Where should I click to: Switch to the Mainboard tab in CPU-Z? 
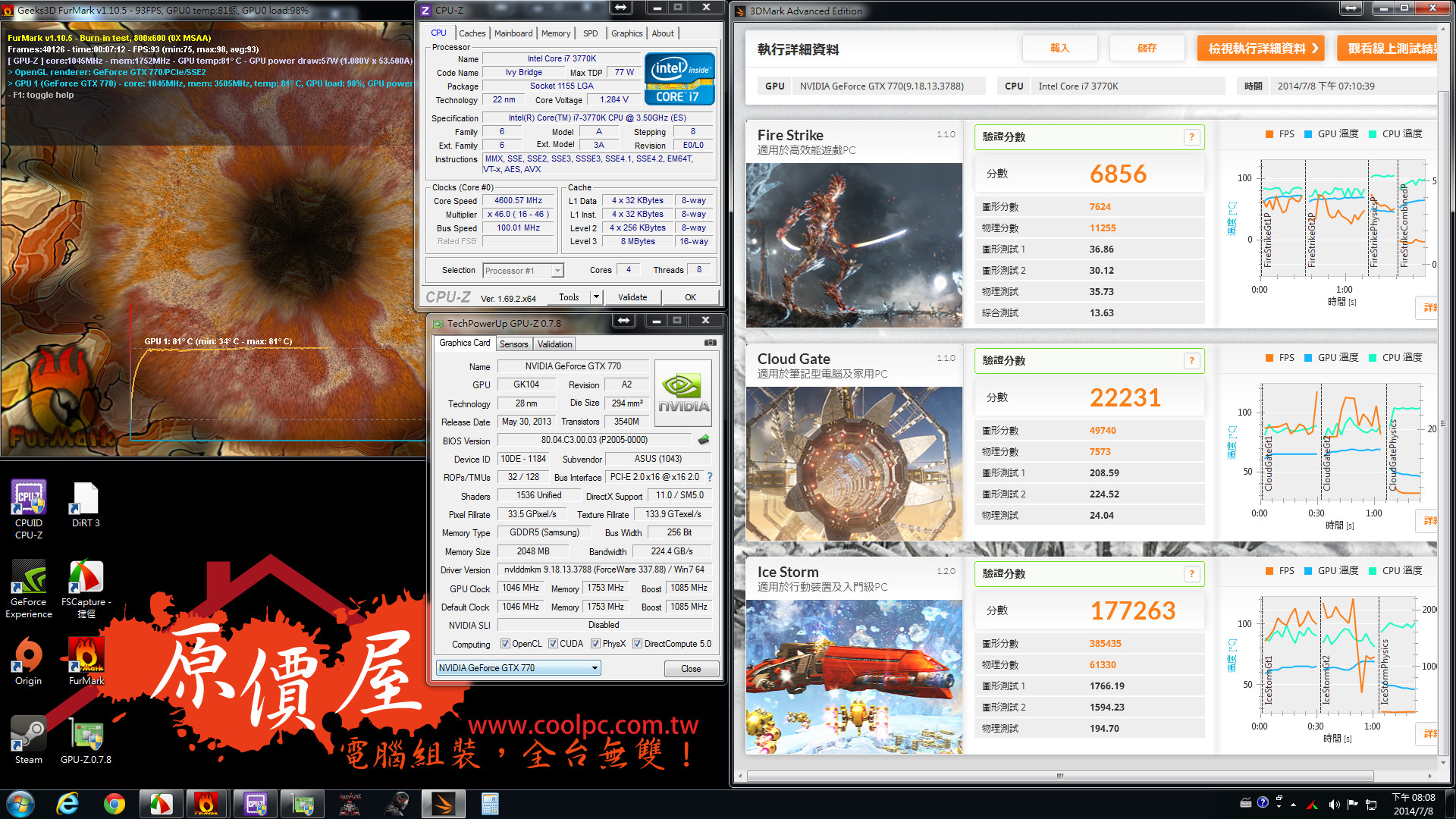coord(513,33)
